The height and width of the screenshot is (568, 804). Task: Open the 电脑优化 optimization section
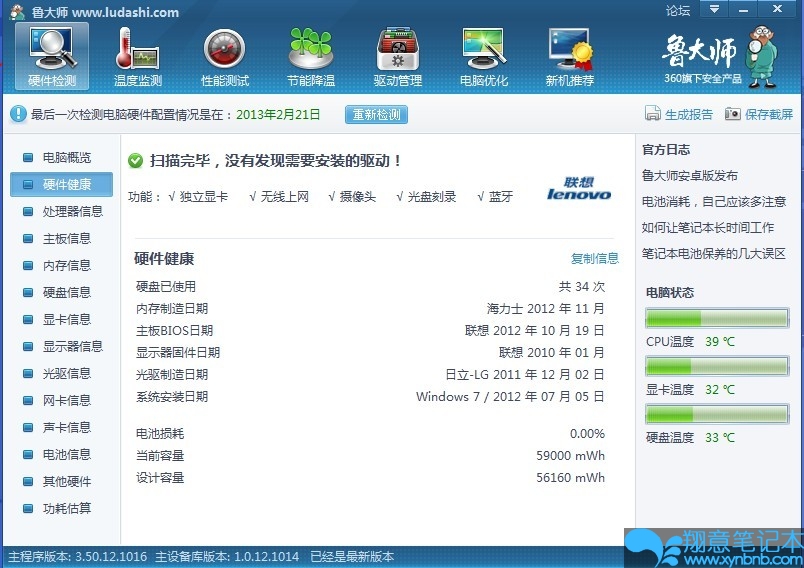[484, 56]
